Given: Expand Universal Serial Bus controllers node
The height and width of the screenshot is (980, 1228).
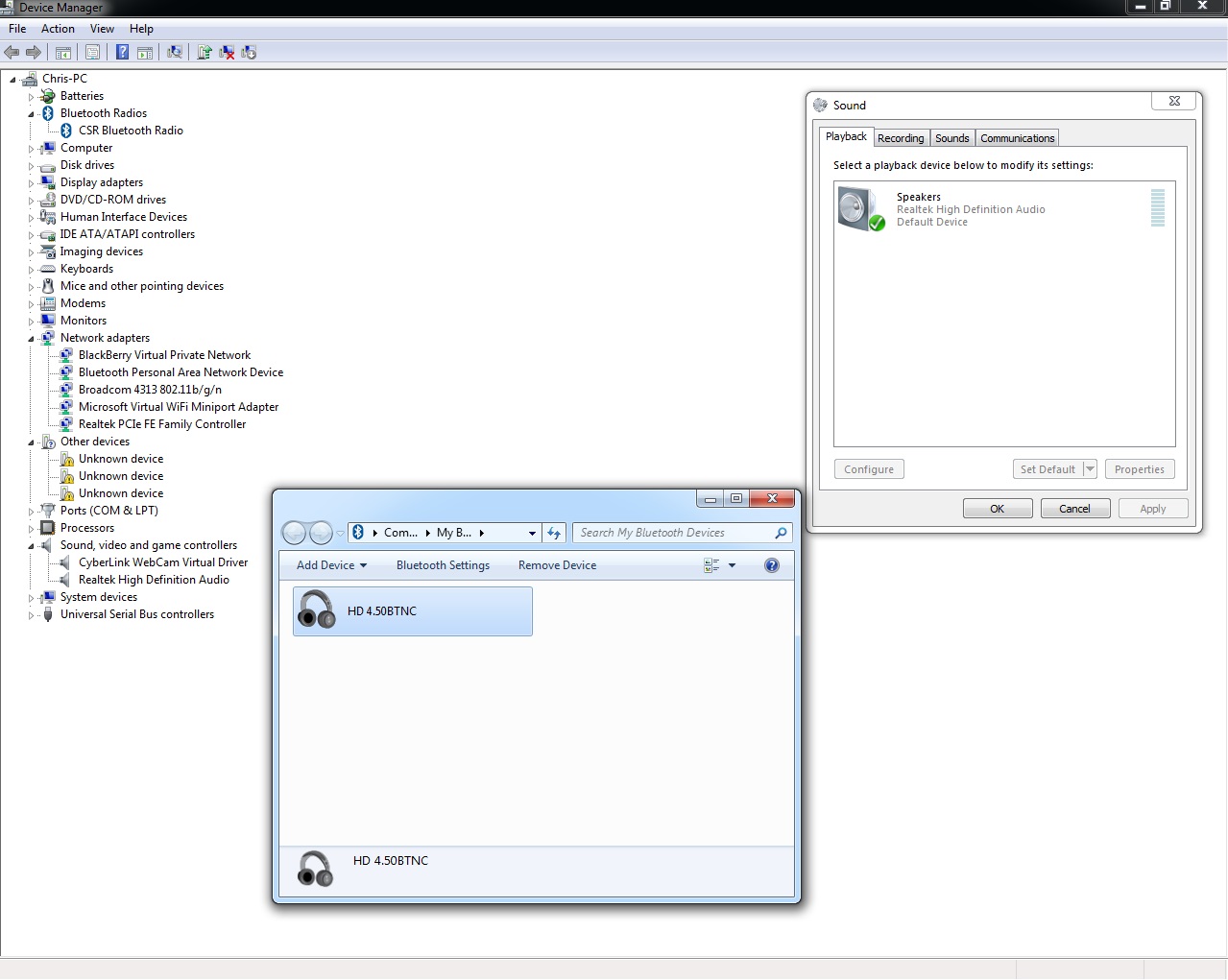Looking at the screenshot, I should [x=31, y=615].
